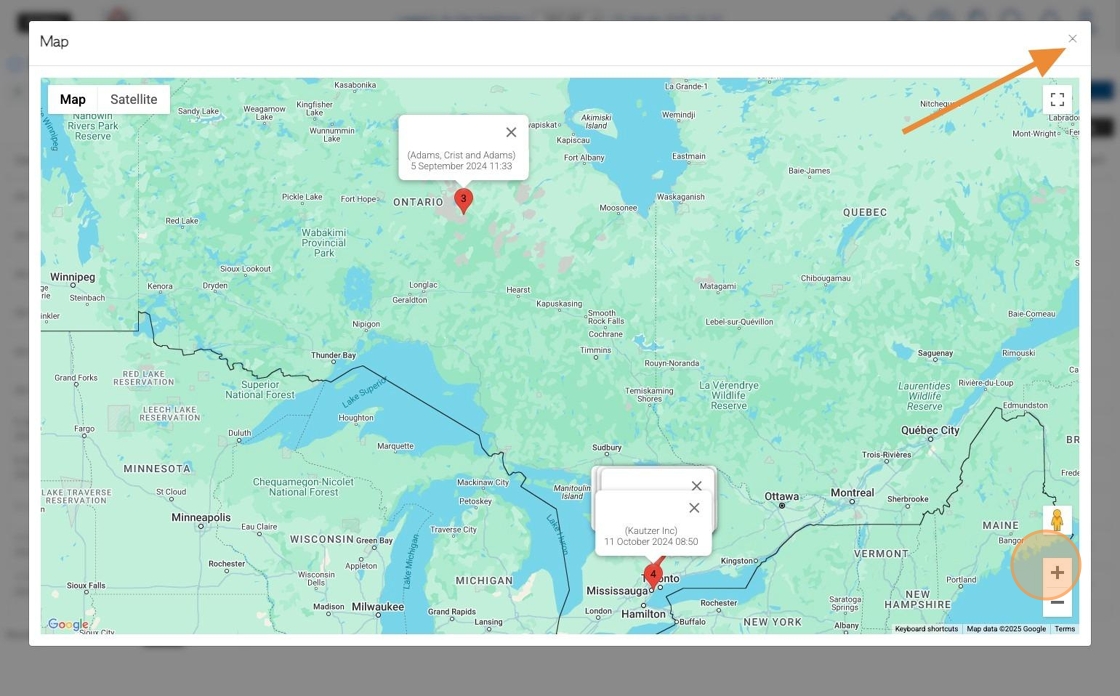Select the Map view type button
This screenshot has width=1120, height=696.
pos(73,99)
